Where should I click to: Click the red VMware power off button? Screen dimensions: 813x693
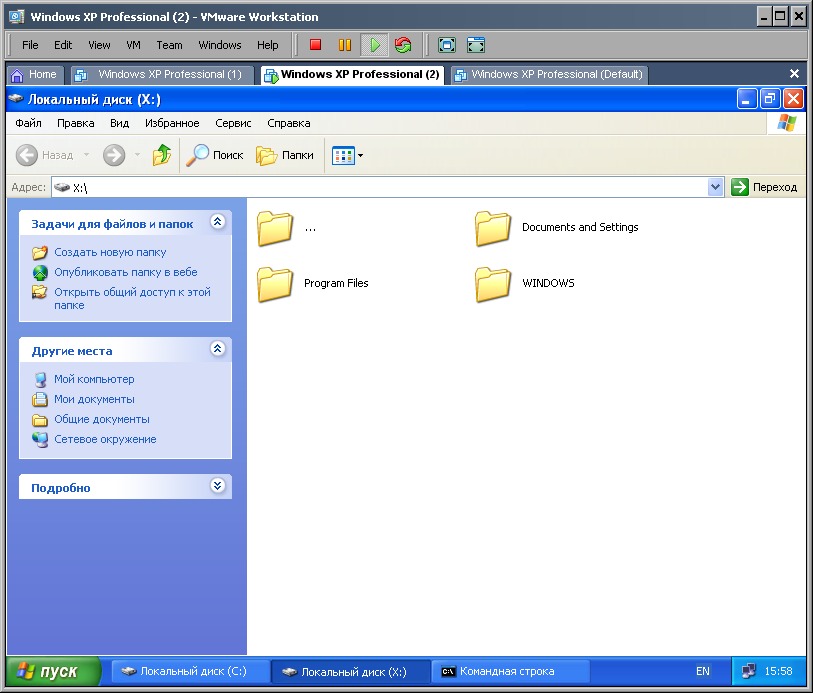tap(315, 45)
